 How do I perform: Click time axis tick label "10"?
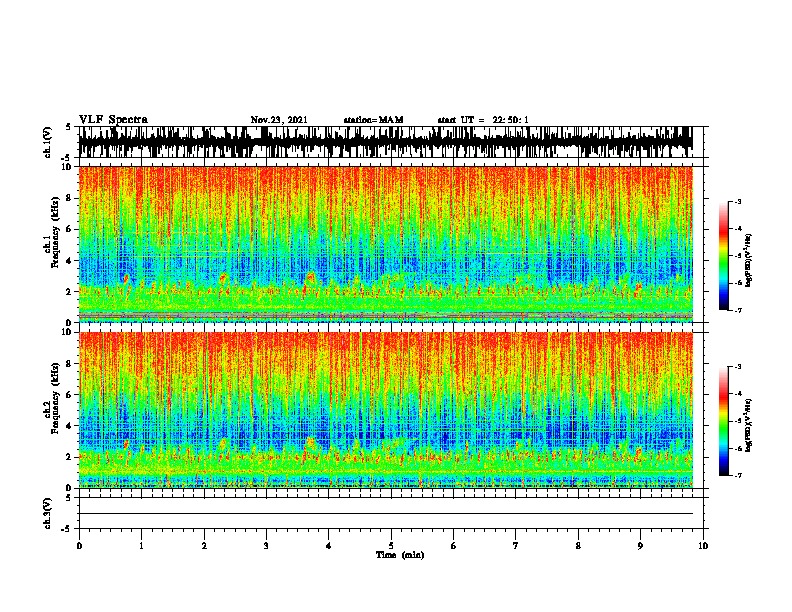[703, 546]
